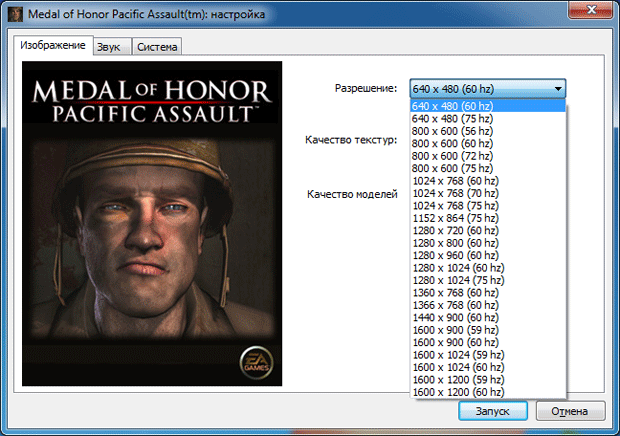This screenshot has width=620, height=436.
Task: Pick 1600 x 900 (60 hz)
Action: click(x=488, y=342)
